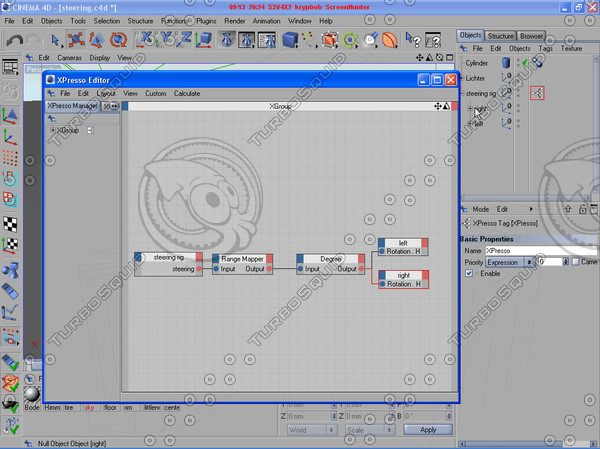Image resolution: width=600 pixels, height=449 pixels.
Task: Toggle the Enable checkbox
Action: coord(469,273)
